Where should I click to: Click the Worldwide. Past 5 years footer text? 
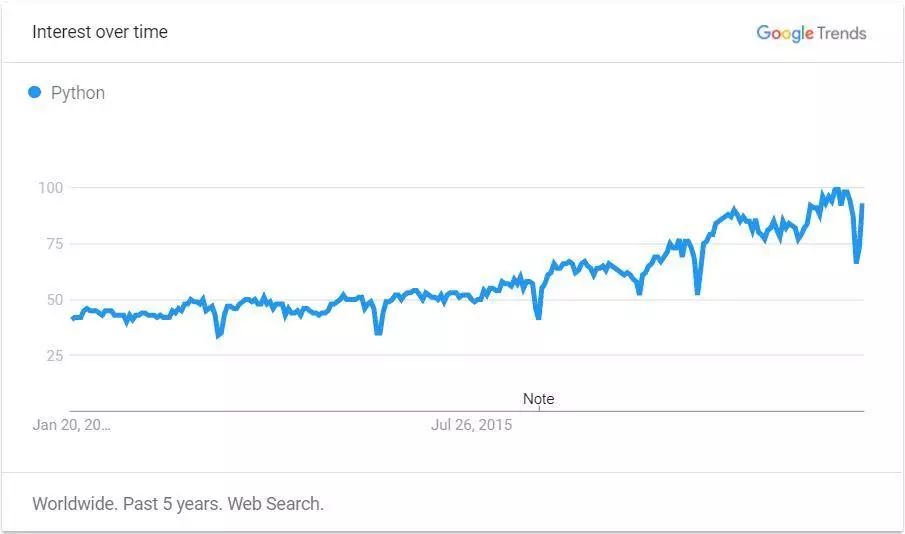pyautogui.click(x=178, y=504)
